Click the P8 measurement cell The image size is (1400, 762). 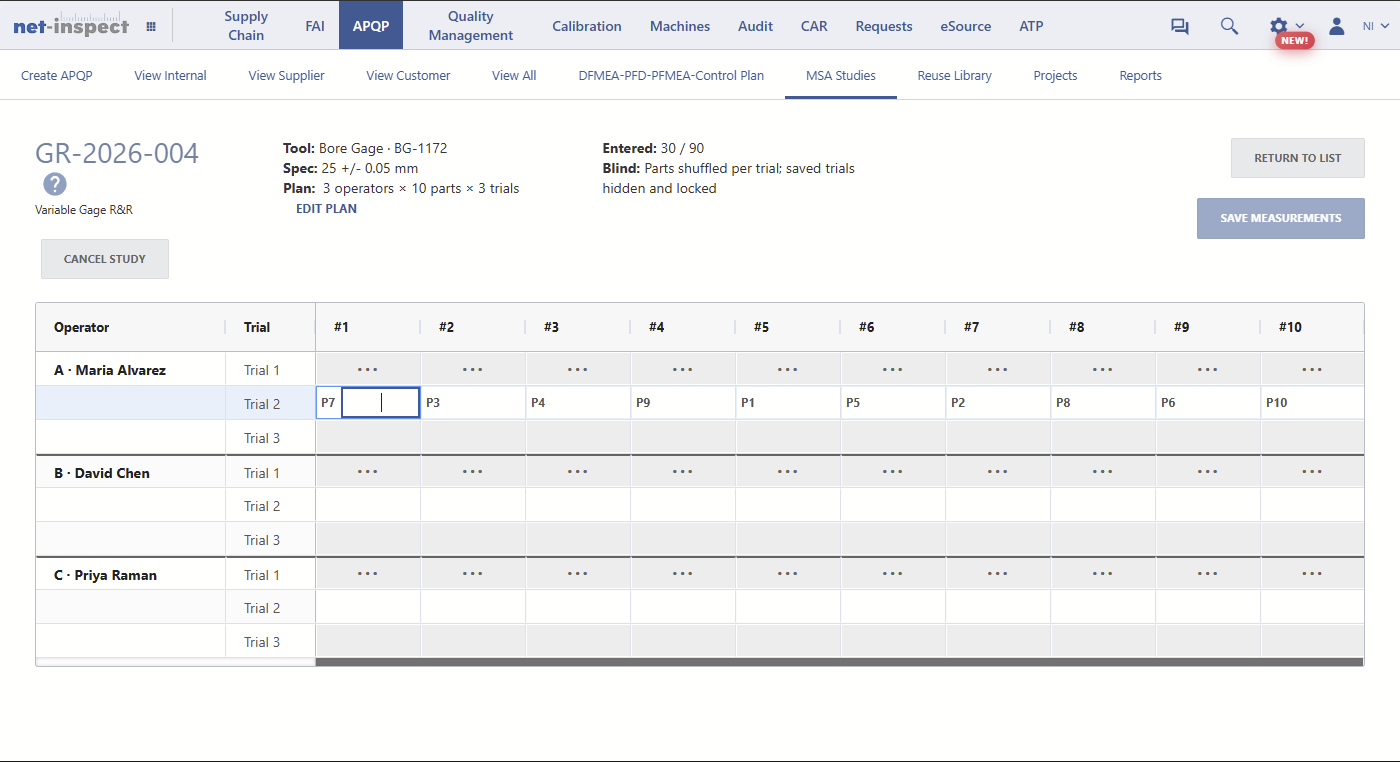click(1103, 403)
